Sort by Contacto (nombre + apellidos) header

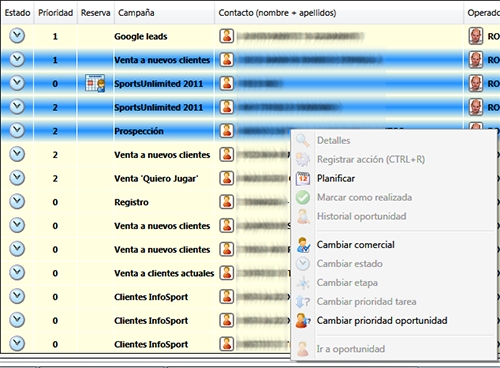click(339, 13)
